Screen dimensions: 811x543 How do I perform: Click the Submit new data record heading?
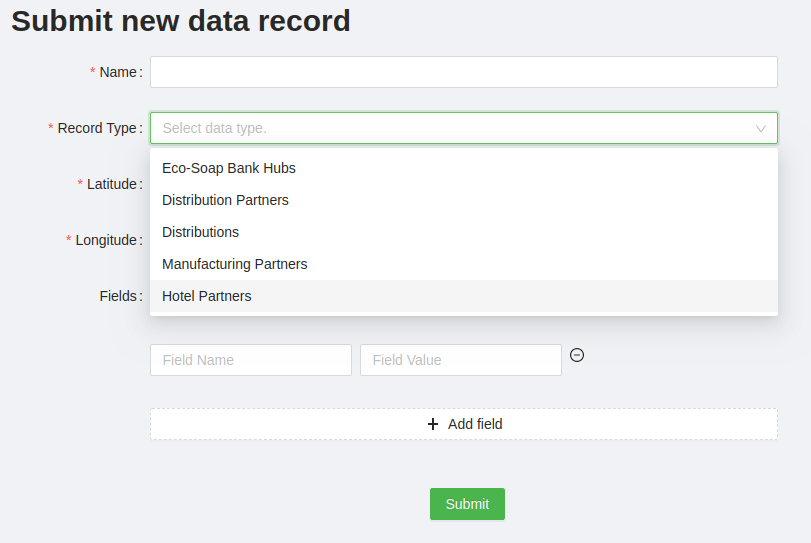click(181, 21)
